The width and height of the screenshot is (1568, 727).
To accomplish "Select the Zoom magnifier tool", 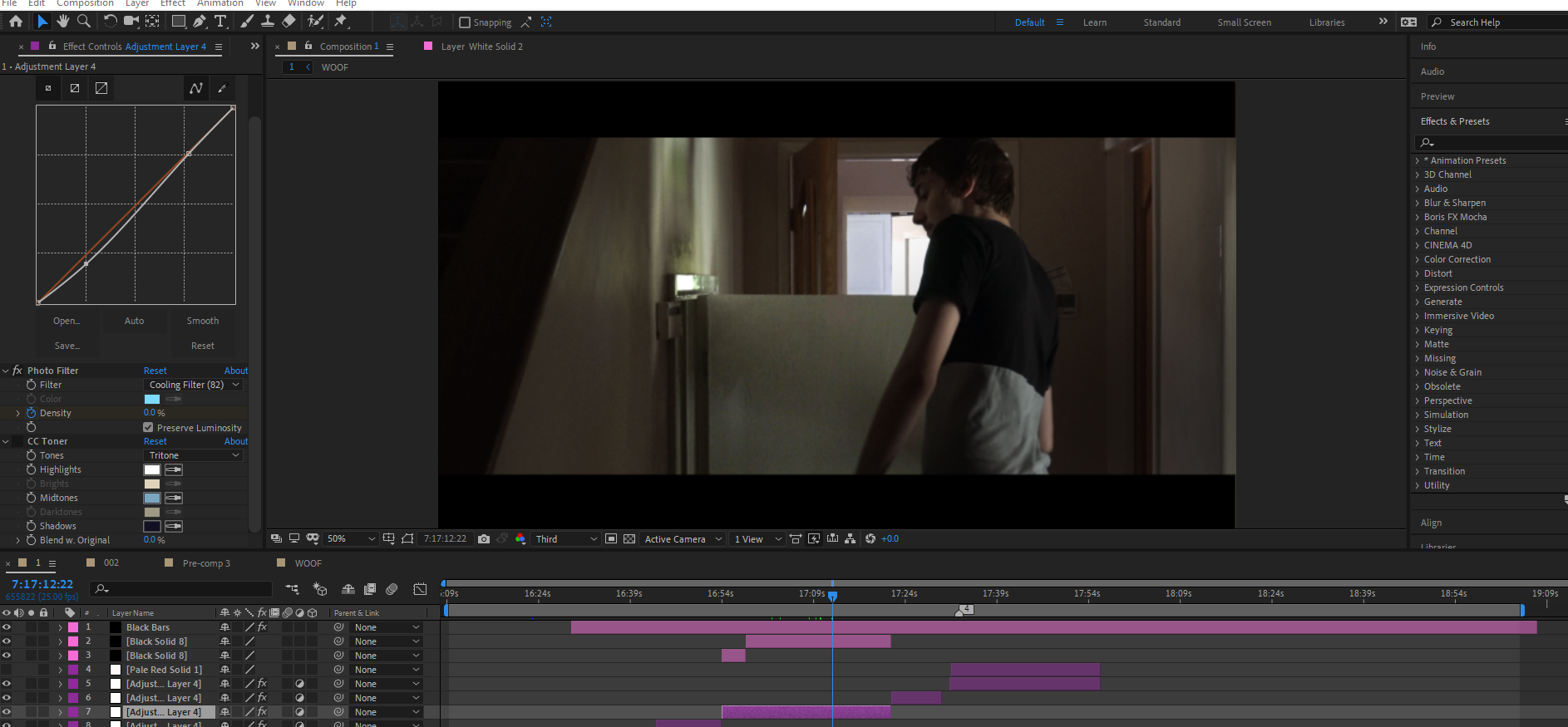I will click(x=84, y=22).
